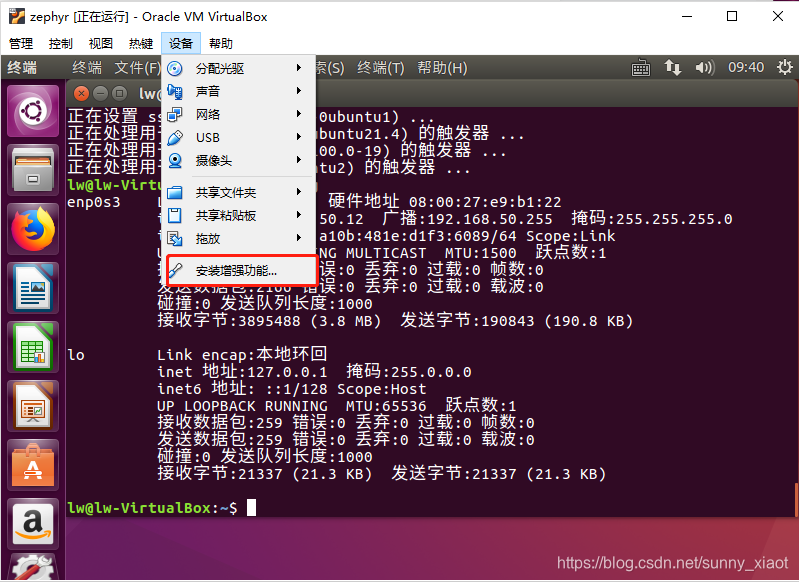Launch LibreOffice Calc from dock
799x582 pixels.
[x=33, y=347]
